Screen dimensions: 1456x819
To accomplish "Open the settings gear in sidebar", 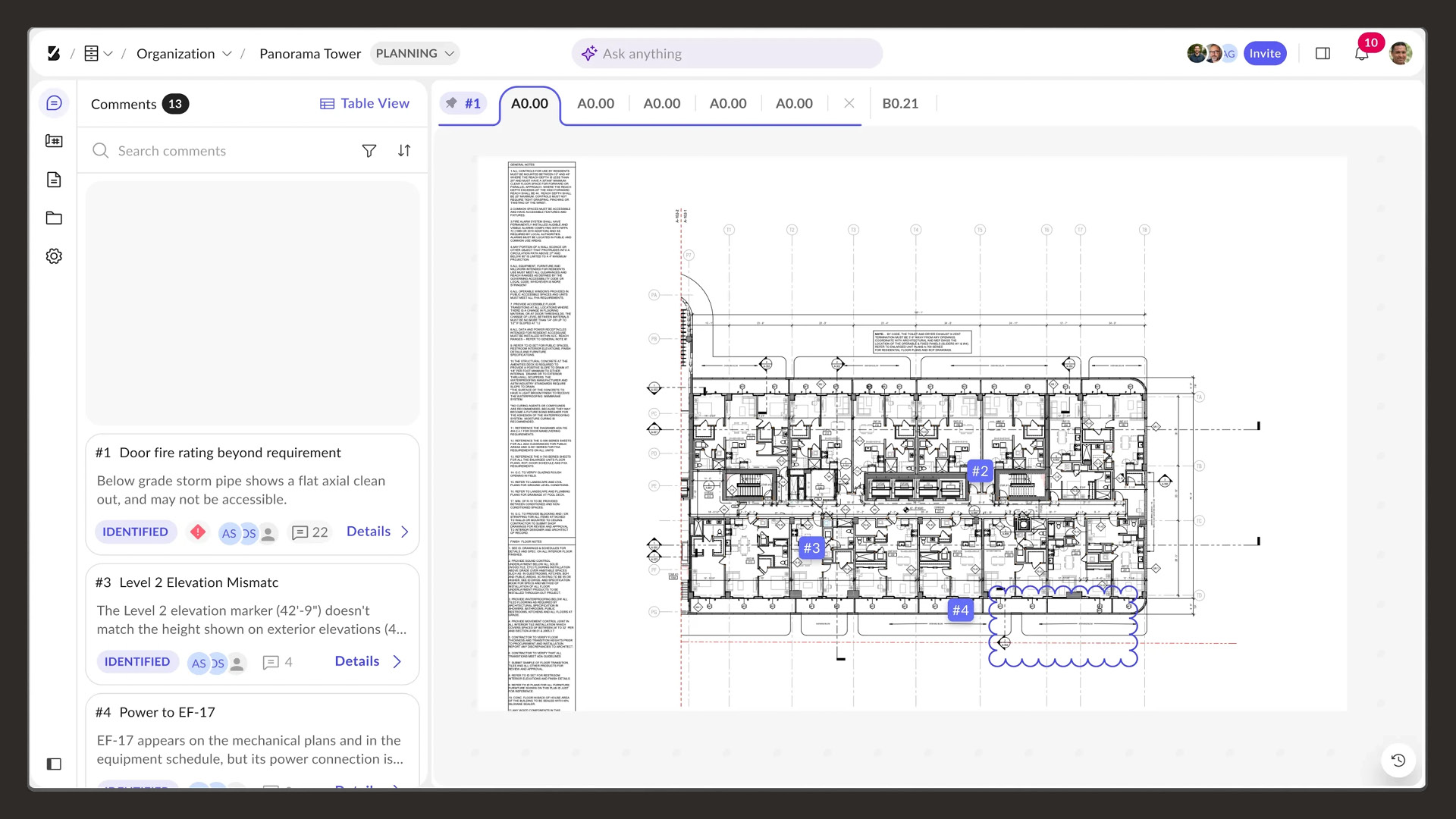I will point(54,256).
